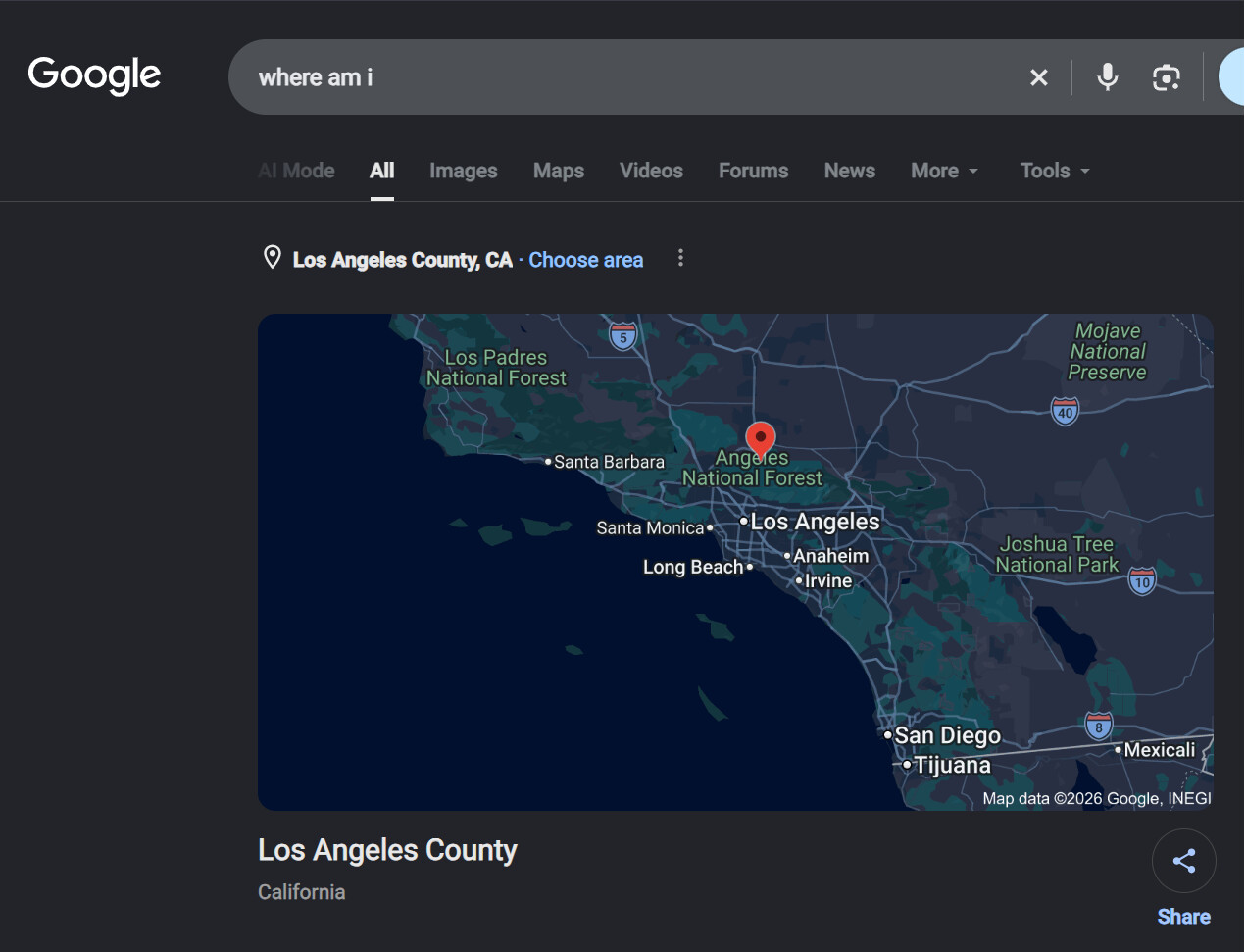Select the News tab
The width and height of the screenshot is (1245, 952).
coord(850,171)
